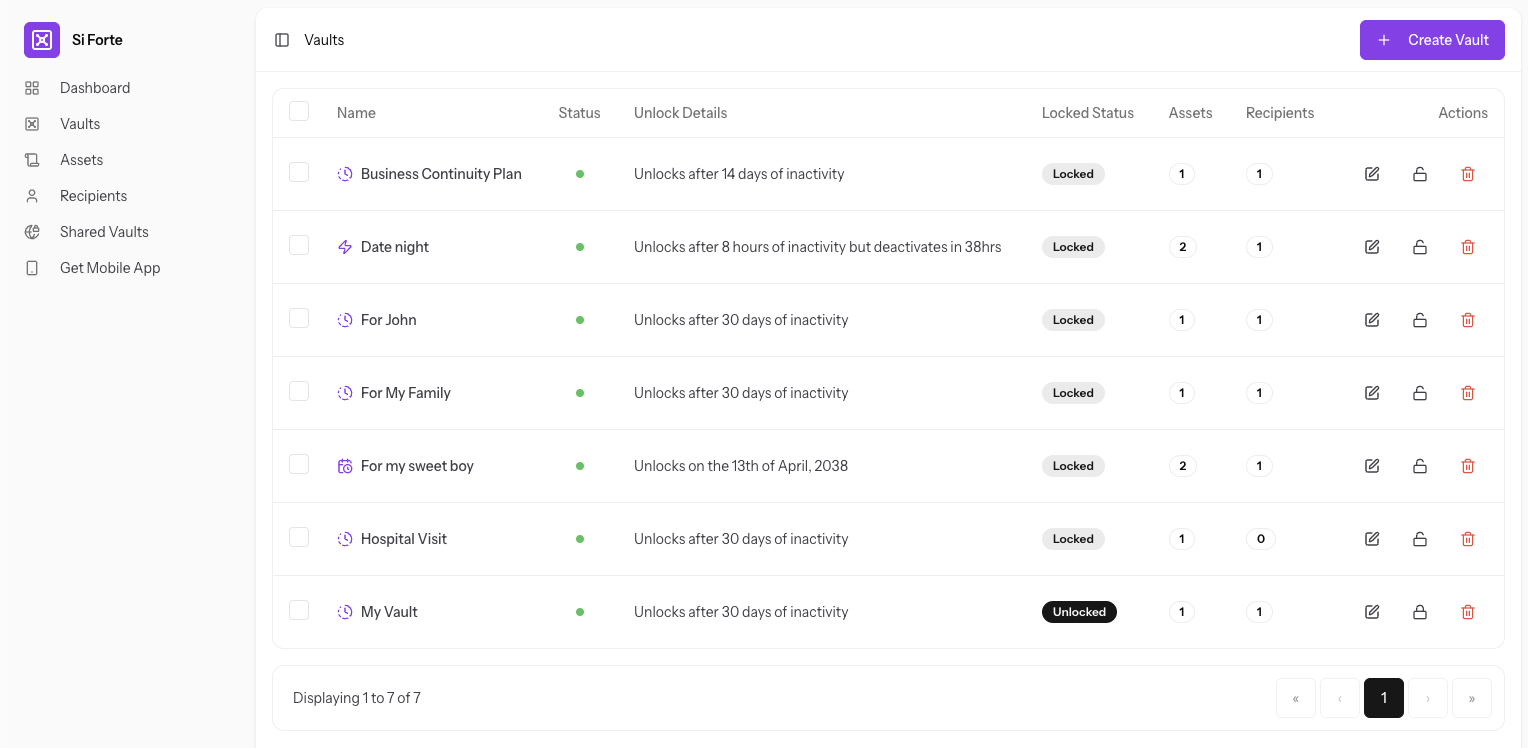Unlock the Business Continuity Plan vault
1528x748 pixels.
(x=1420, y=174)
